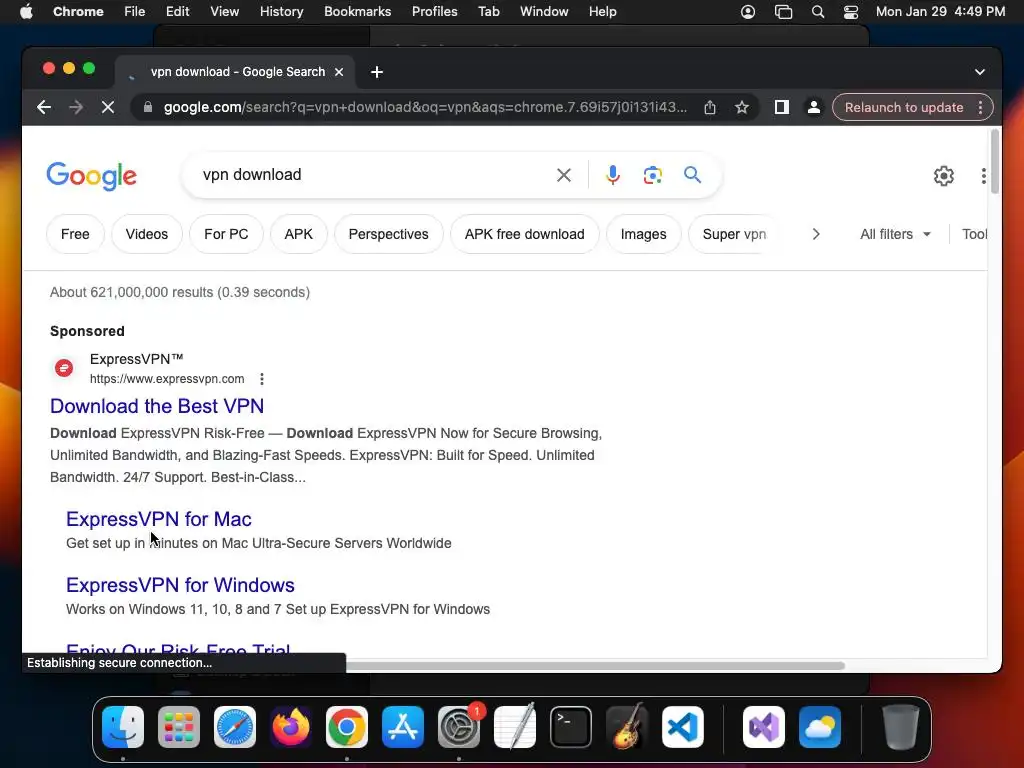Click the Chrome address bar URL
1024x768 pixels.
(x=424, y=107)
